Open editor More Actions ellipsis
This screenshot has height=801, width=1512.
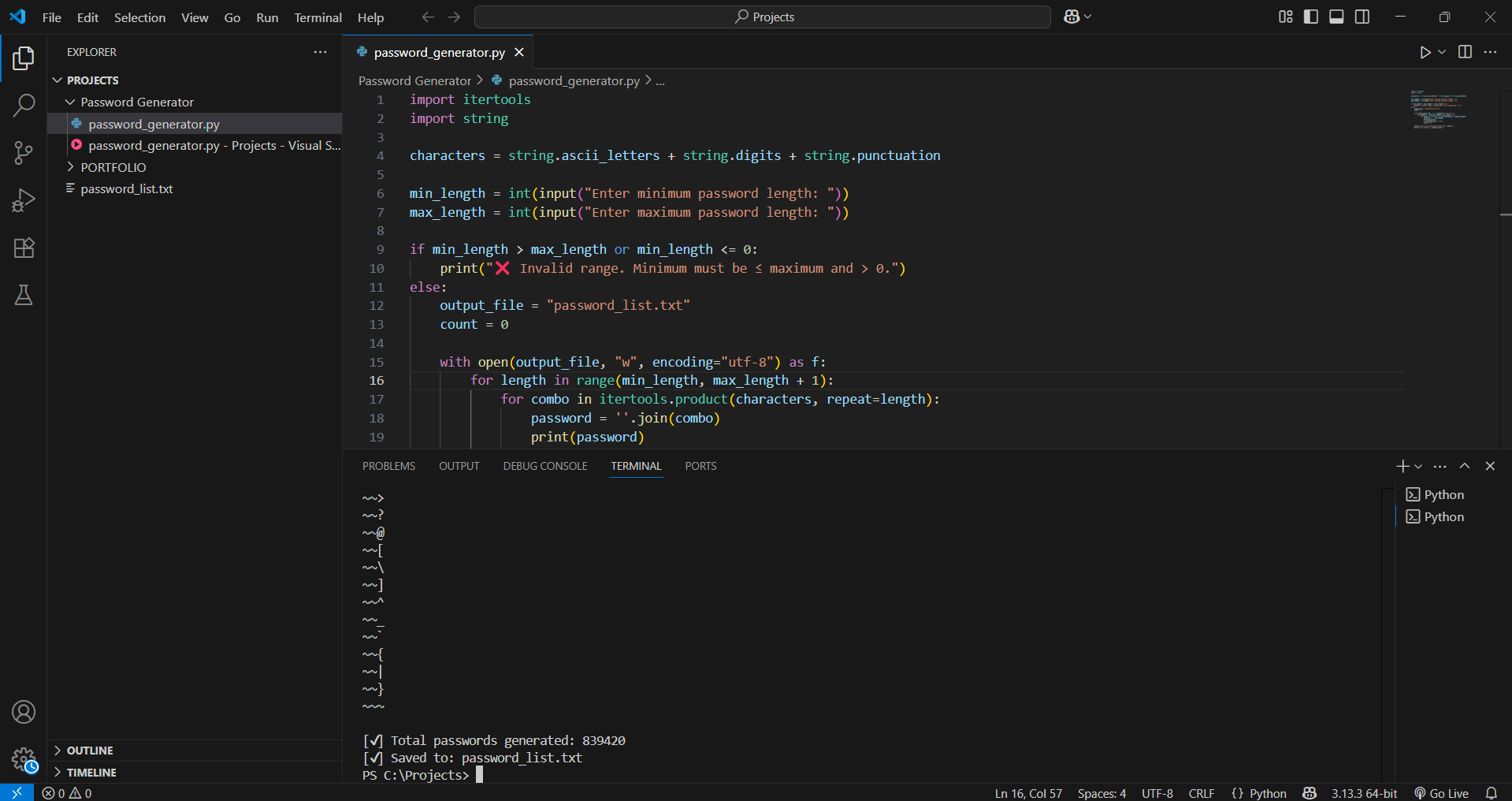(1490, 52)
